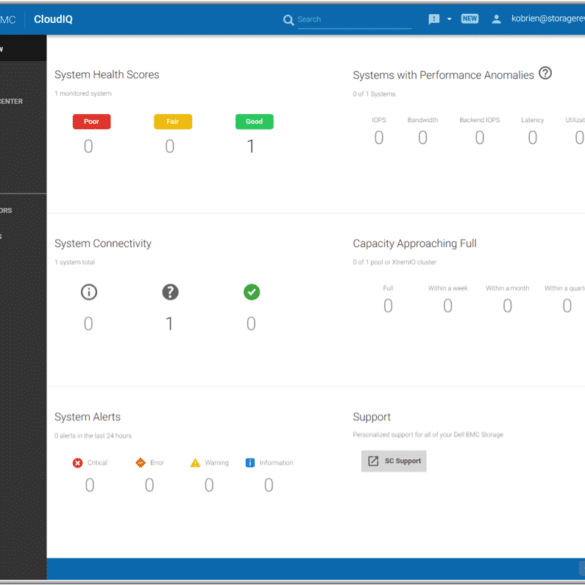Expand the dropdown arrow beside feedback icon

(449, 19)
